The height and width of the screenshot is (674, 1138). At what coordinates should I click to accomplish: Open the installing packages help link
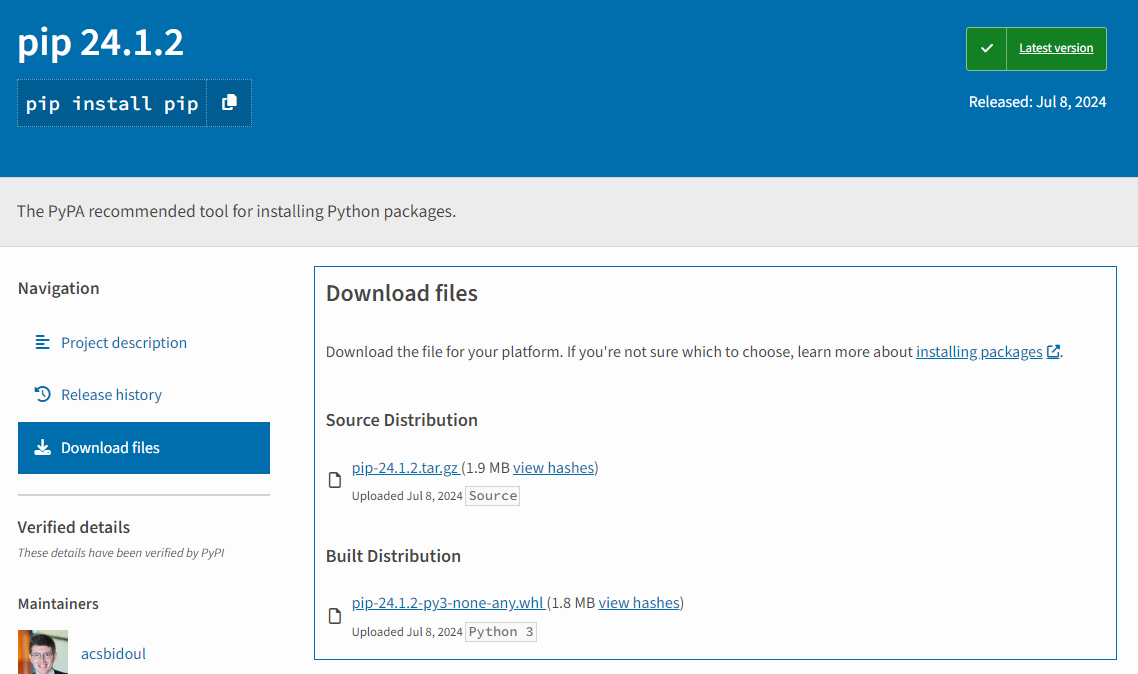[978, 352]
